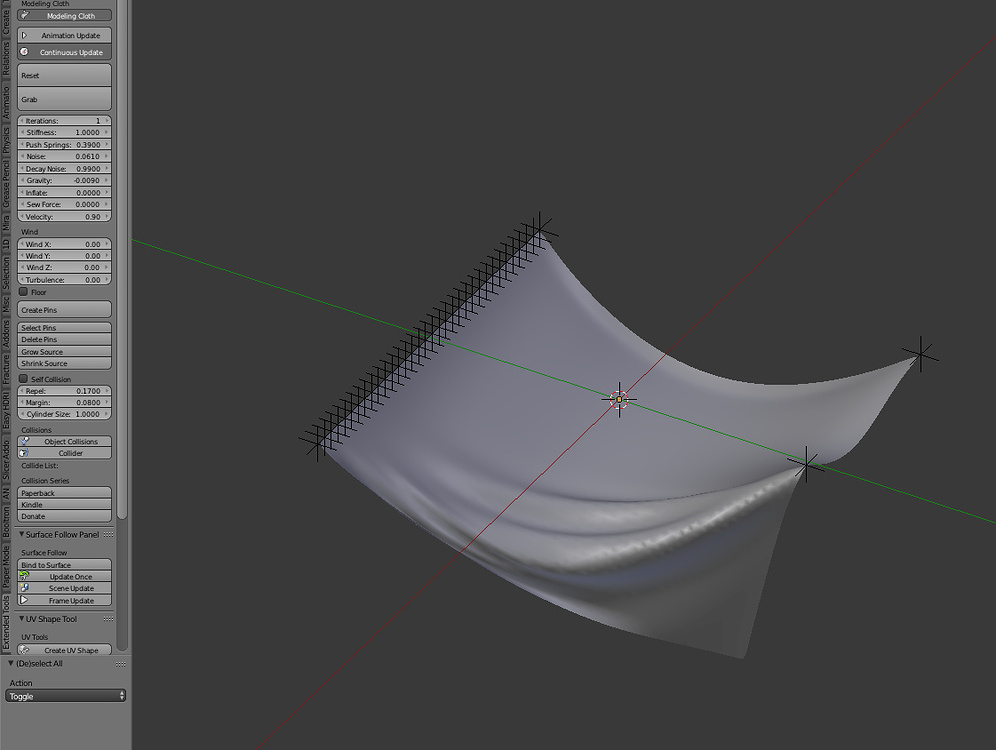Viewport: 996px width, 750px height.
Task: Toggle the Collider option
Action: (x=64, y=453)
